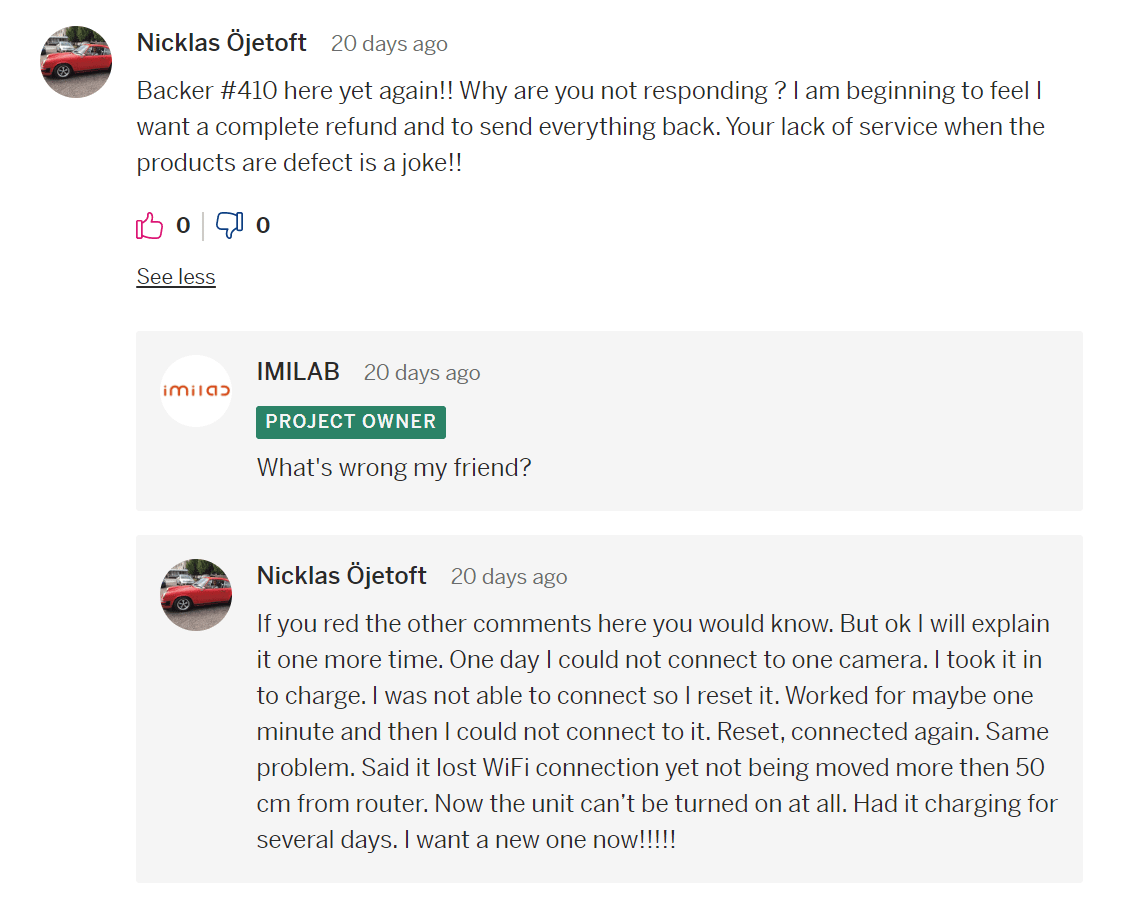Click IMILAB reply's 20 days ago timestamp

(422, 373)
